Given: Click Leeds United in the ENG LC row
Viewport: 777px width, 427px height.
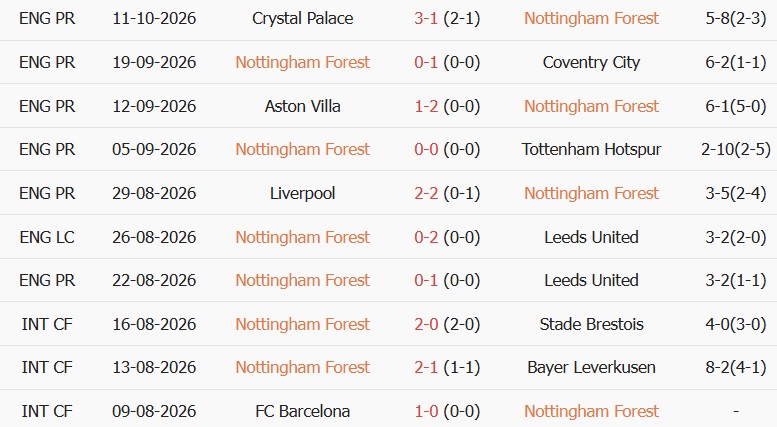Looking at the screenshot, I should click(591, 237).
